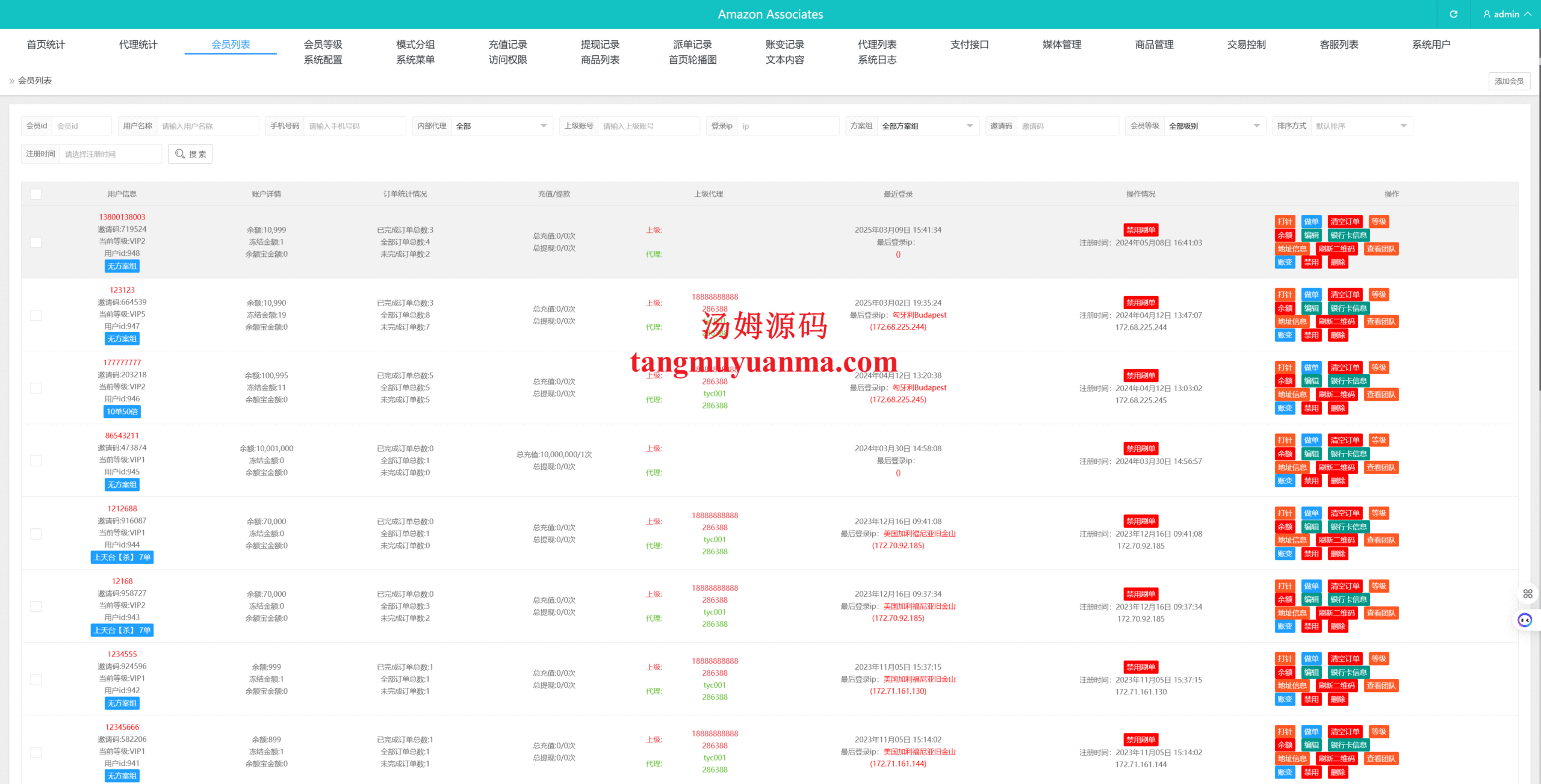The width and height of the screenshot is (1541, 784).
Task: Toggle the select-all checkbox in table header
Action: [x=36, y=194]
